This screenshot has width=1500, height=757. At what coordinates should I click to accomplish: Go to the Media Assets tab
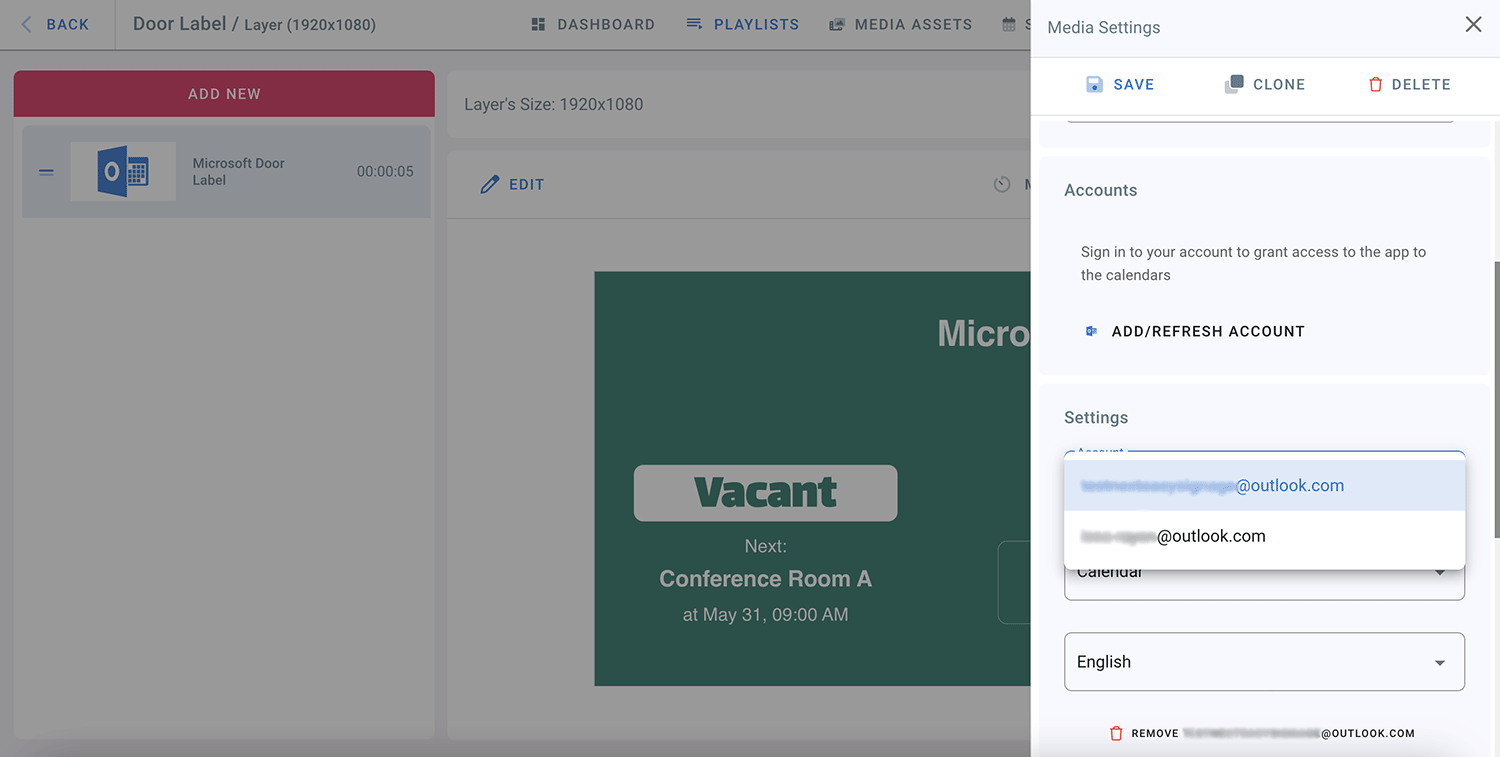coord(900,24)
